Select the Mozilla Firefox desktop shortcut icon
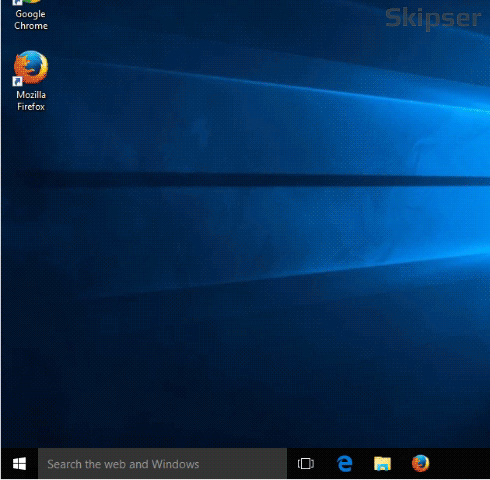 coord(31,67)
